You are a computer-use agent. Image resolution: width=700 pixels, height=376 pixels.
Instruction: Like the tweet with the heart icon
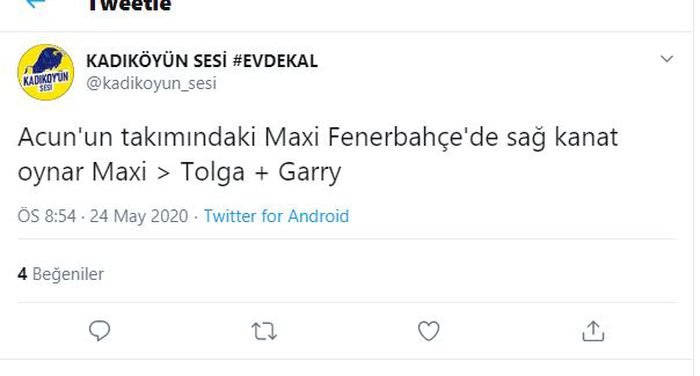pos(429,331)
